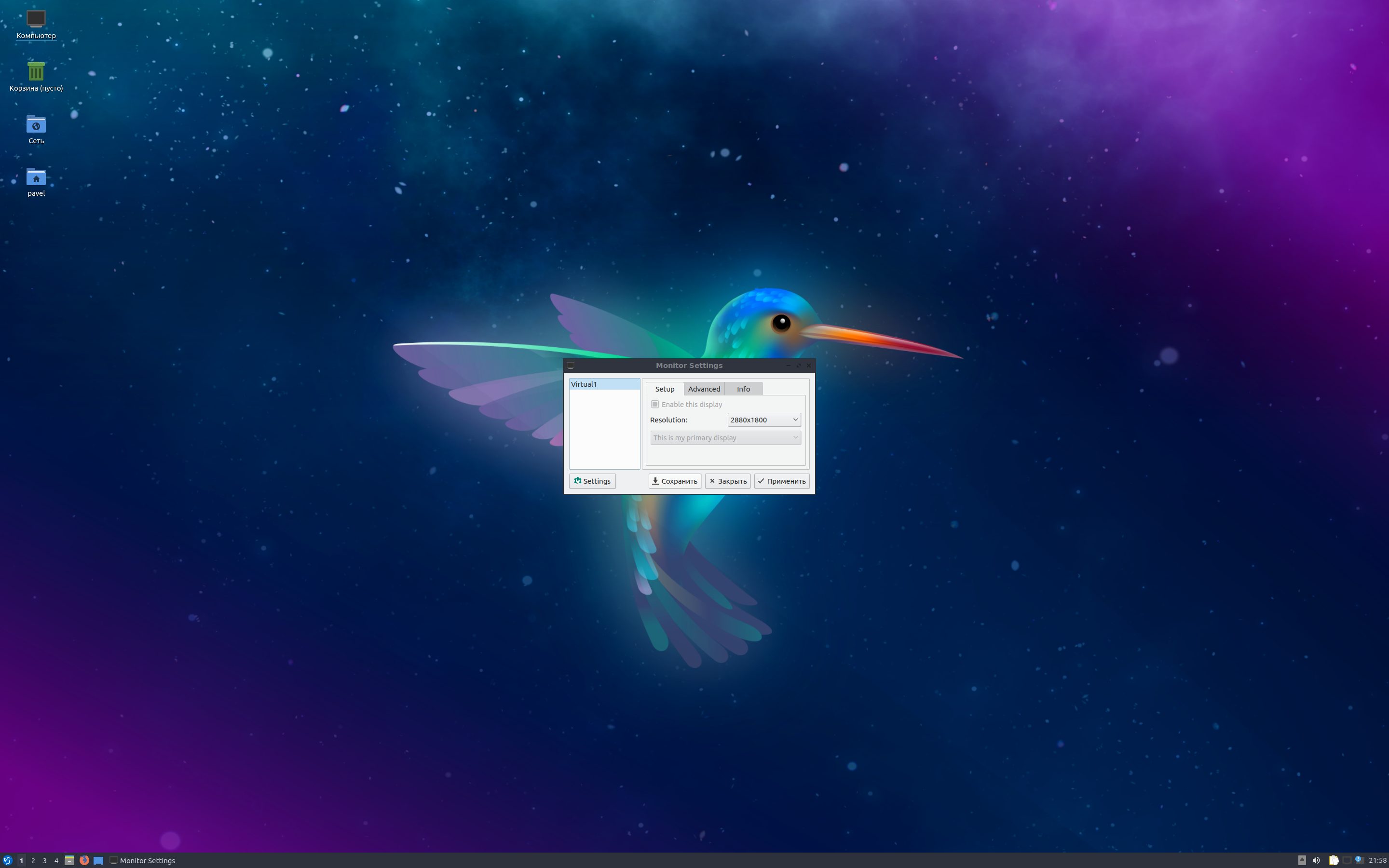Launch Firefox from the taskbar
Image resolution: width=1389 pixels, height=868 pixels.
(84, 861)
